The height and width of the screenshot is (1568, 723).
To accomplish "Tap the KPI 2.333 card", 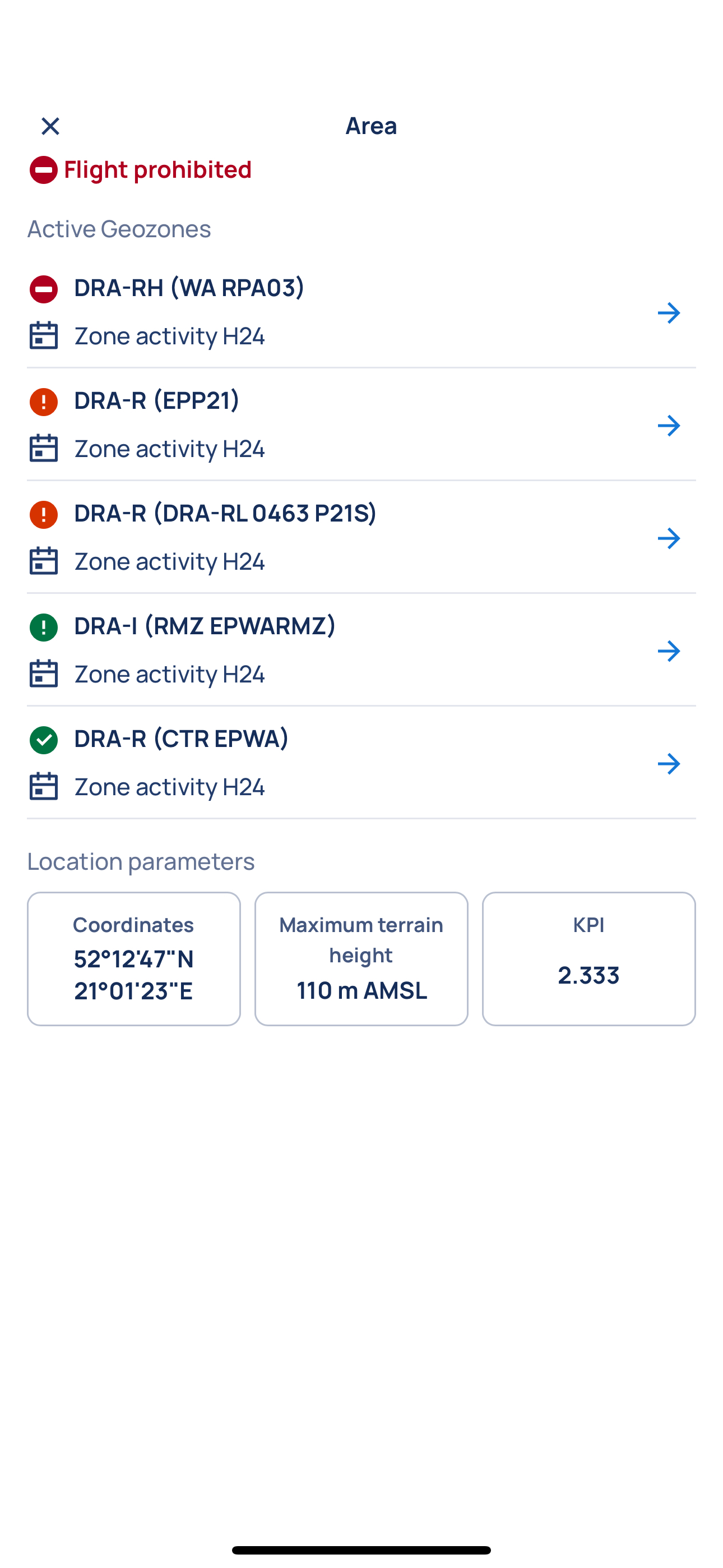I will point(588,959).
